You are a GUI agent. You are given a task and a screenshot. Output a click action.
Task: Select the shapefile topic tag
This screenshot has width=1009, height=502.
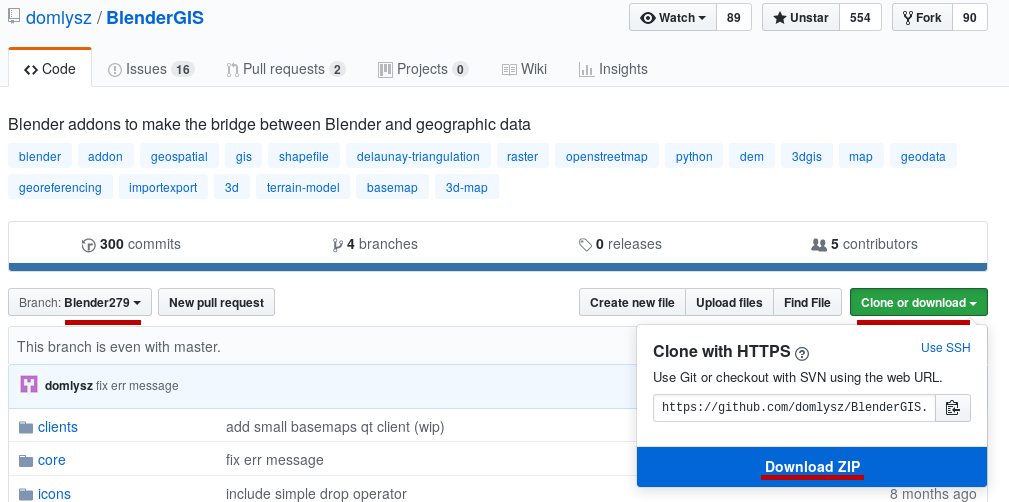(x=304, y=156)
